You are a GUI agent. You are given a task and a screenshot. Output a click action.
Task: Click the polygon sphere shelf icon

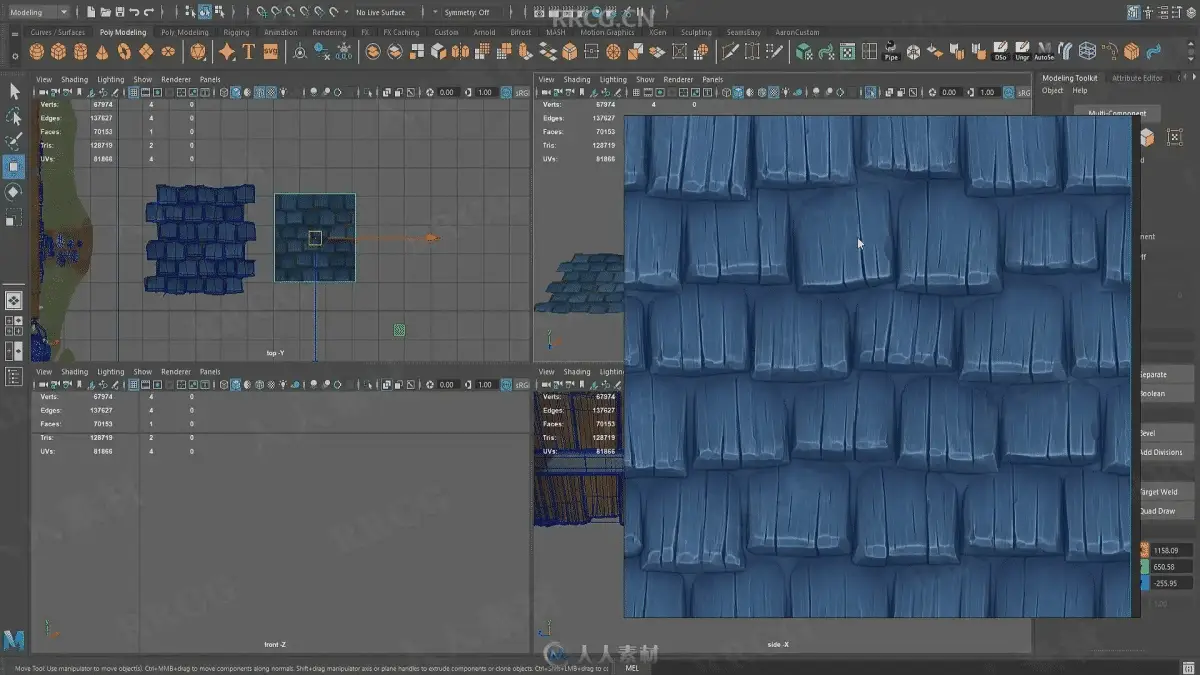(37, 52)
